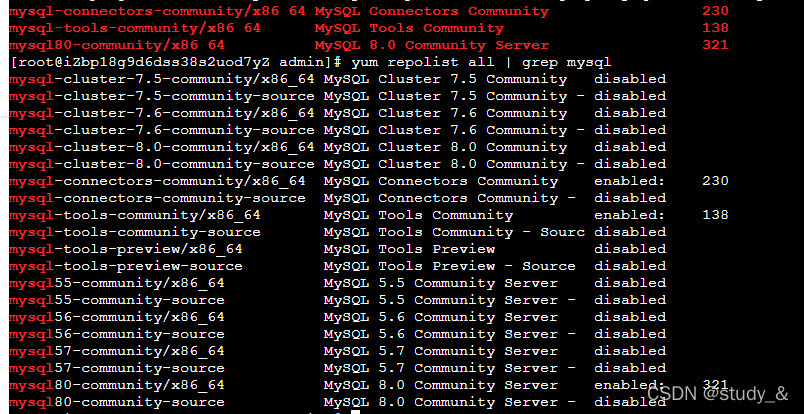Select repo id "mysql-connectors-community-source"

click(x=157, y=198)
